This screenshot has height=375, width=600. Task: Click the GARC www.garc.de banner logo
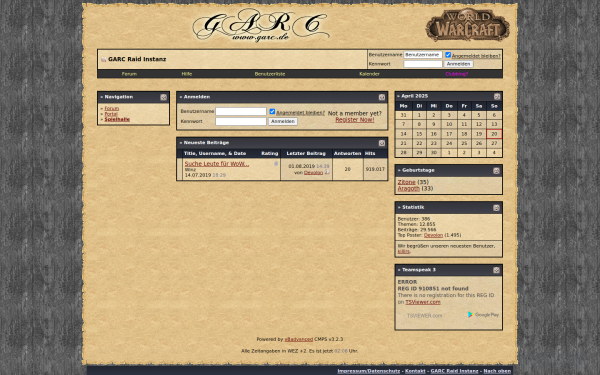(x=261, y=25)
